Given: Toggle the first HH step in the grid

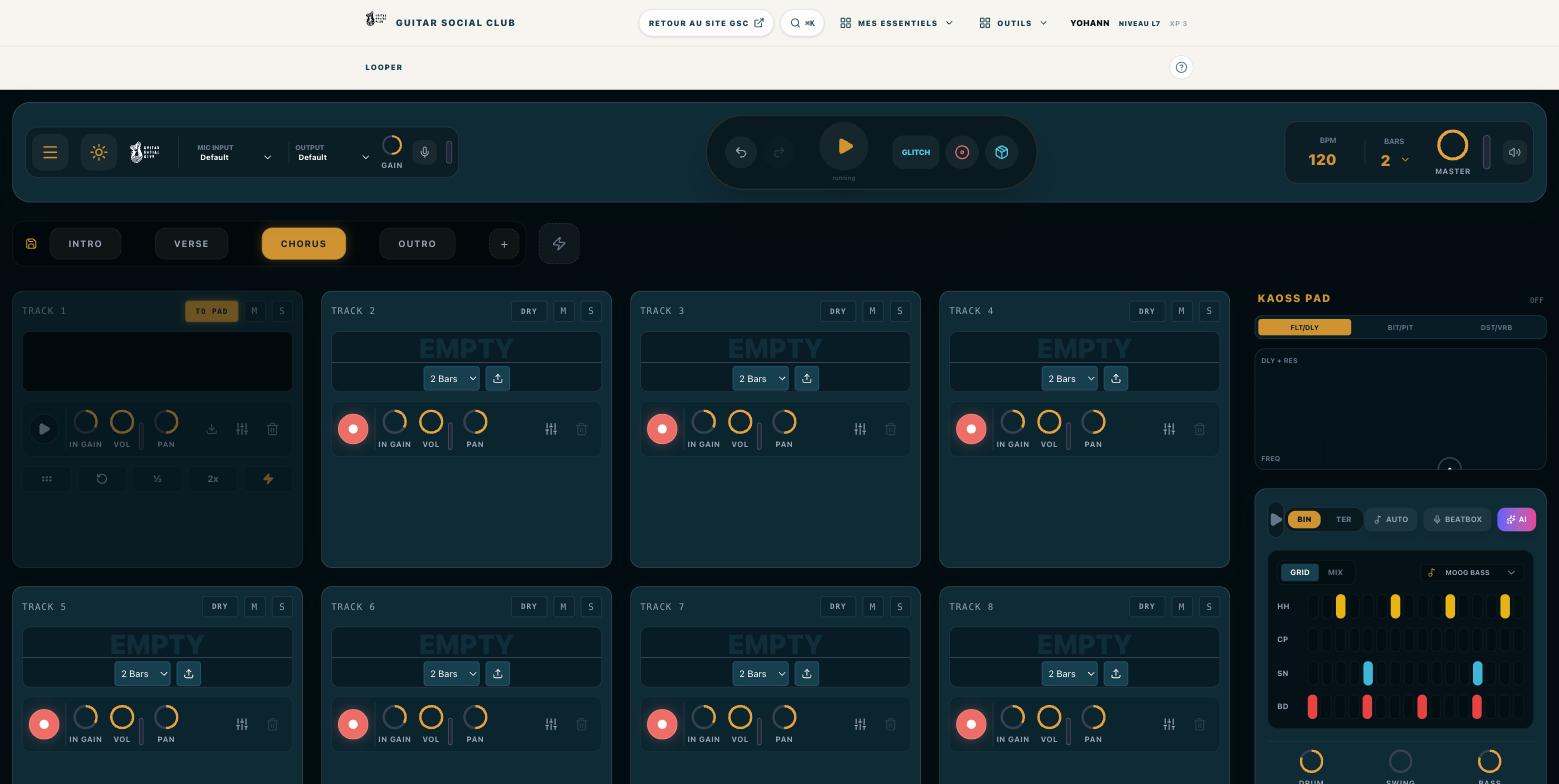Looking at the screenshot, I should [1313, 606].
